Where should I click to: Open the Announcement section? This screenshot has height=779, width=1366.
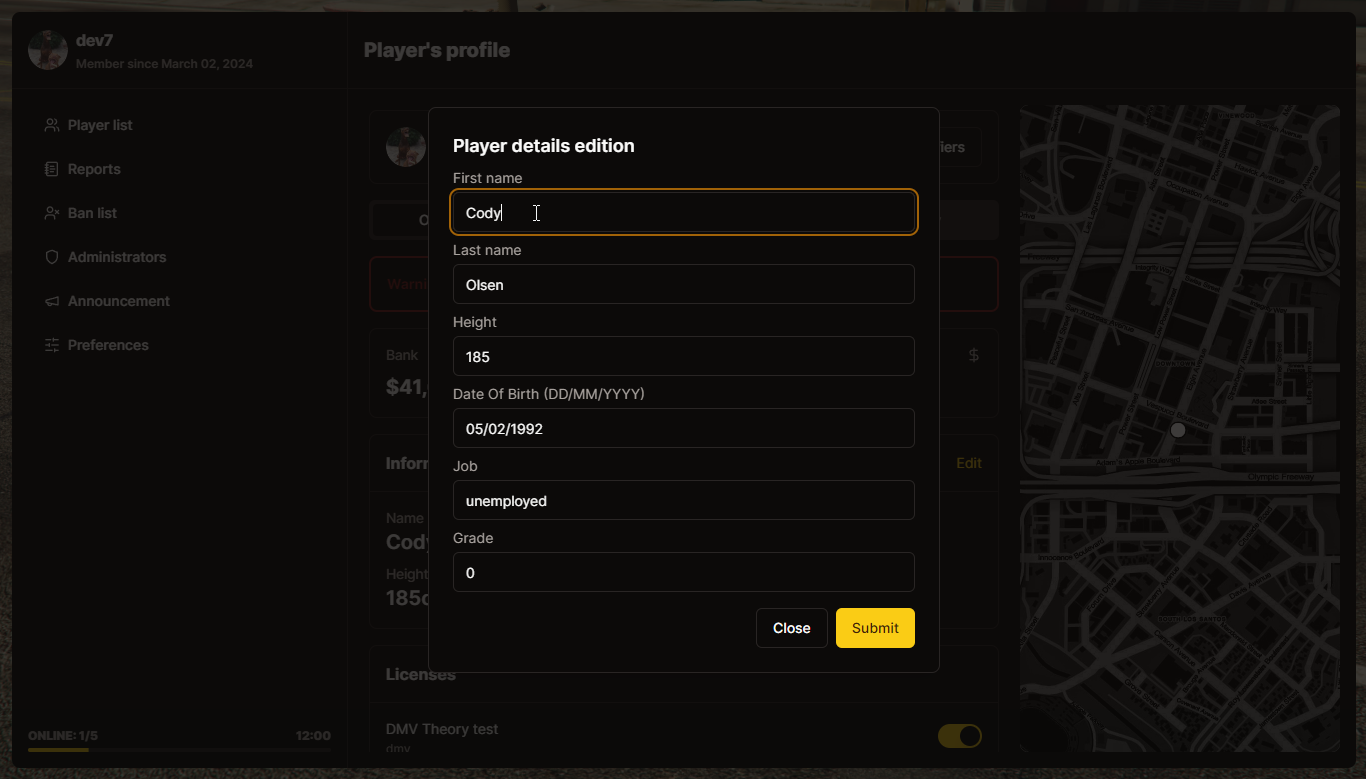click(118, 300)
